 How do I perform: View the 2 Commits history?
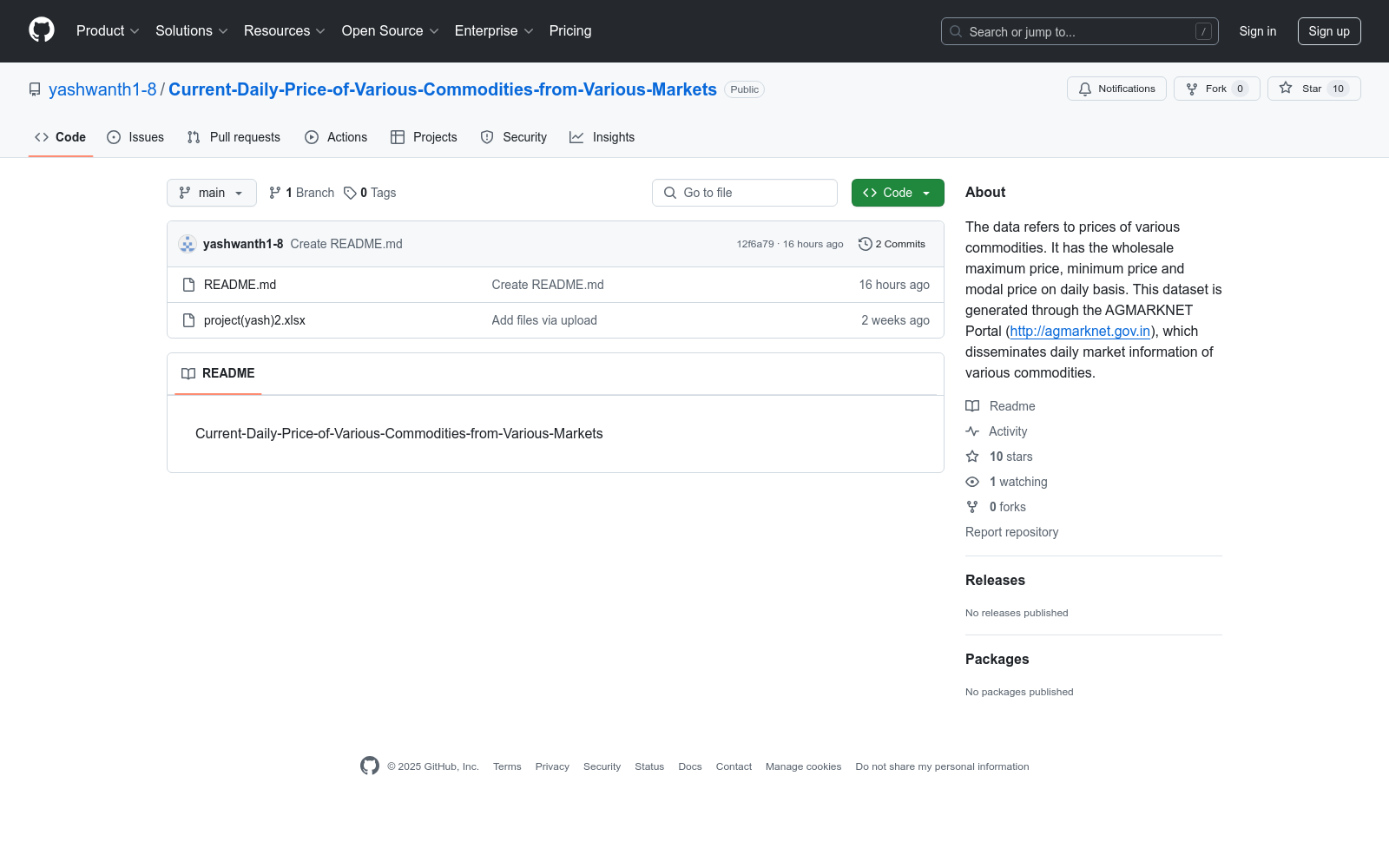[892, 244]
